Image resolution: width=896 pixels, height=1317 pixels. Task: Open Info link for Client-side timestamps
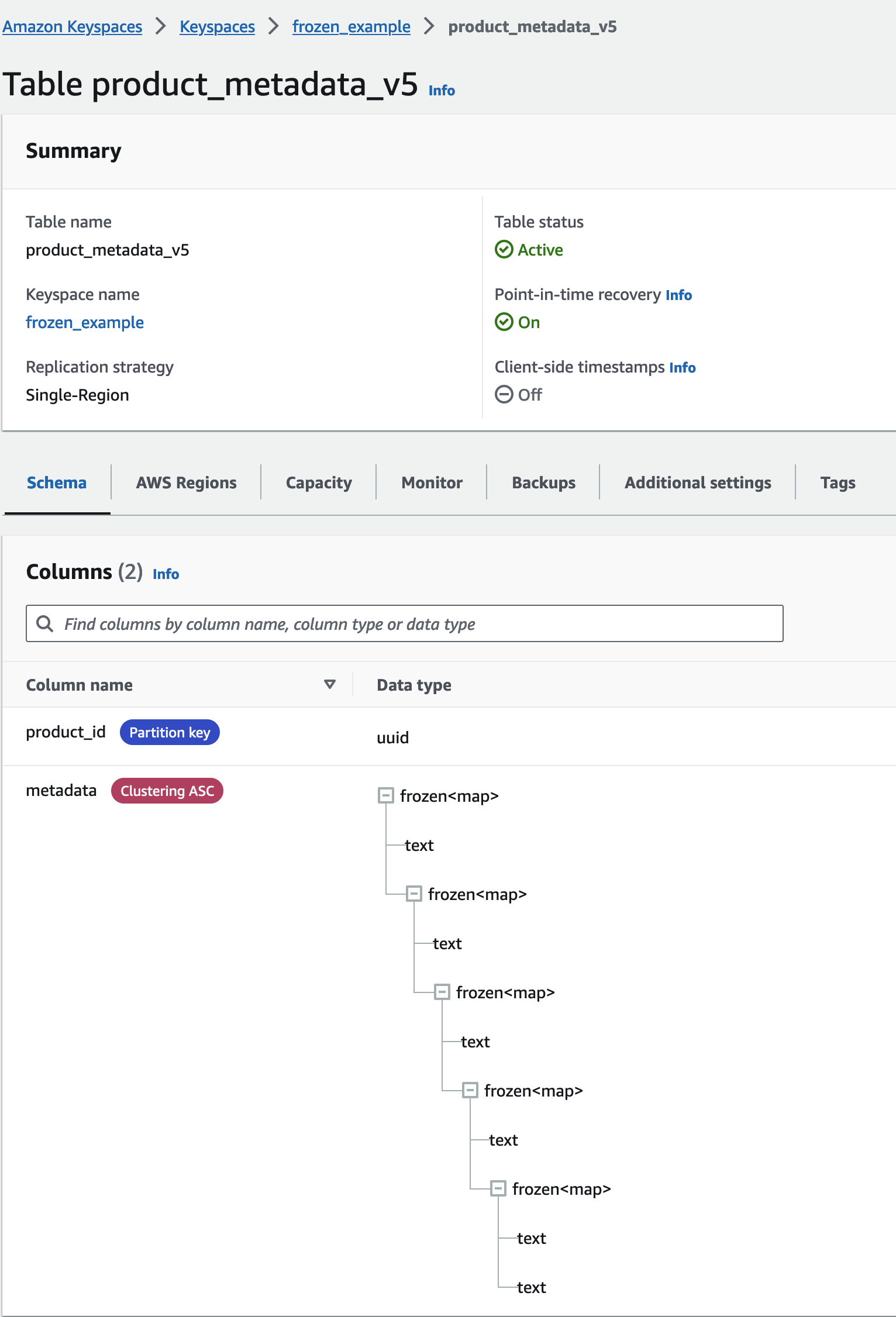pos(683,367)
